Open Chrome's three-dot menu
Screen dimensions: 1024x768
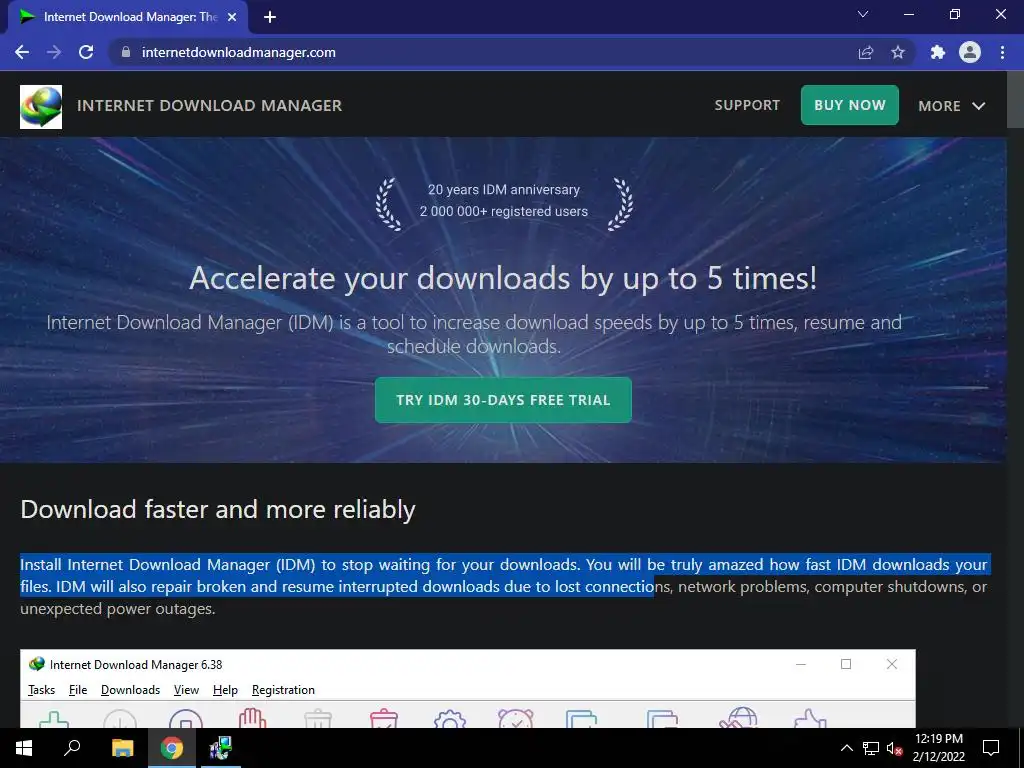click(x=1002, y=52)
